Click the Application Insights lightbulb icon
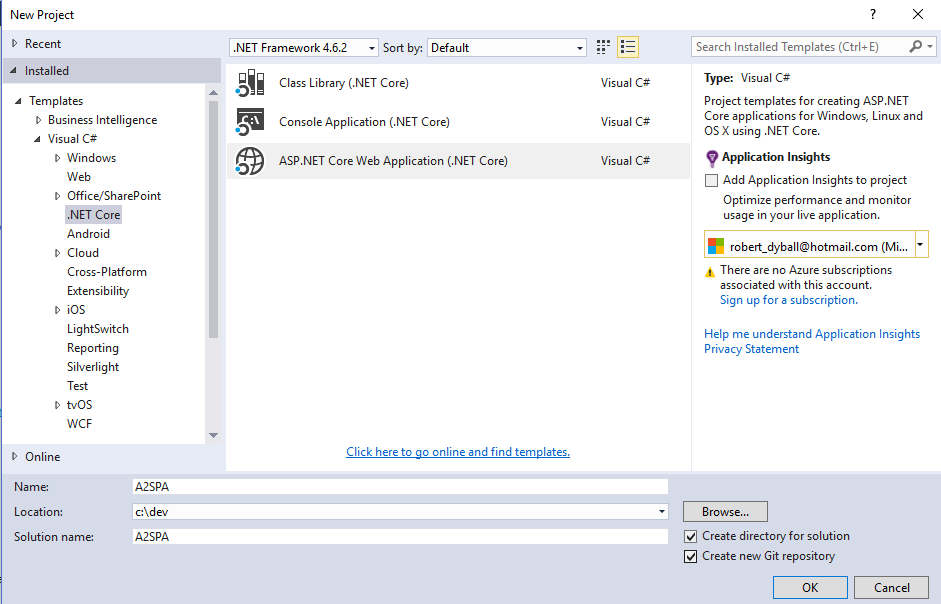The image size is (941, 604). (x=712, y=158)
